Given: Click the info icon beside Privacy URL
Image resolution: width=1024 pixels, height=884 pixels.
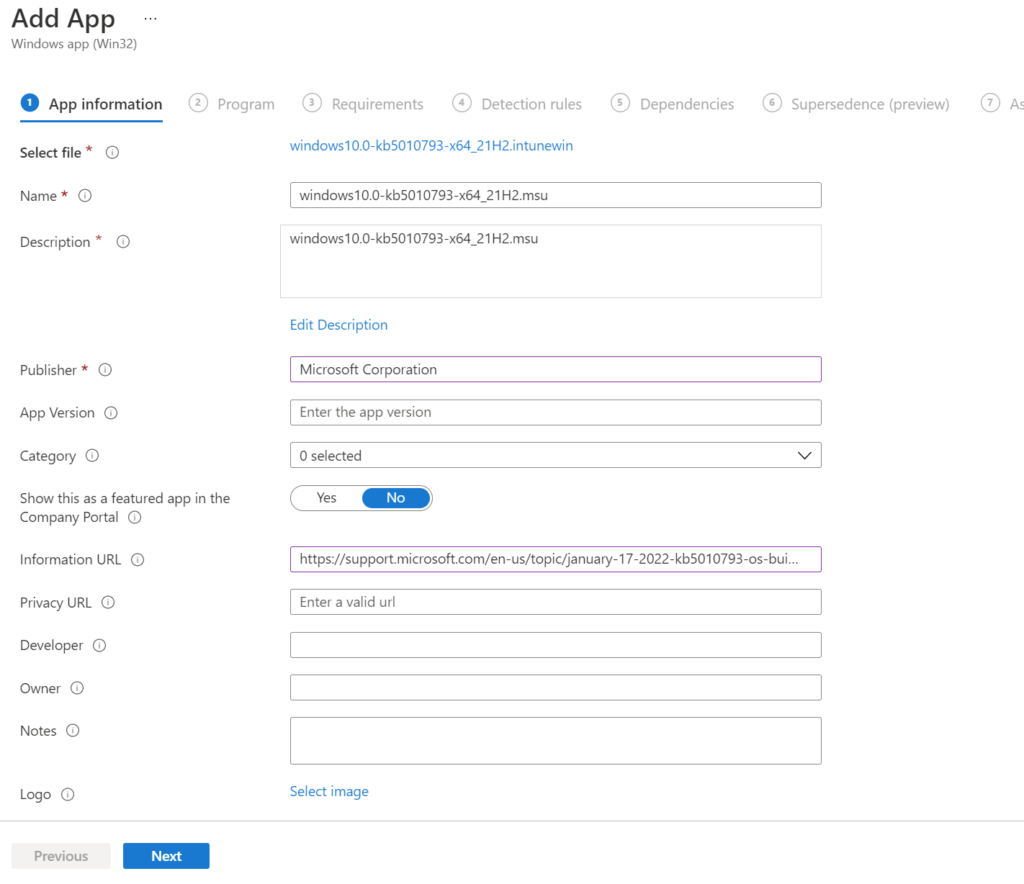Looking at the screenshot, I should click(x=108, y=603).
